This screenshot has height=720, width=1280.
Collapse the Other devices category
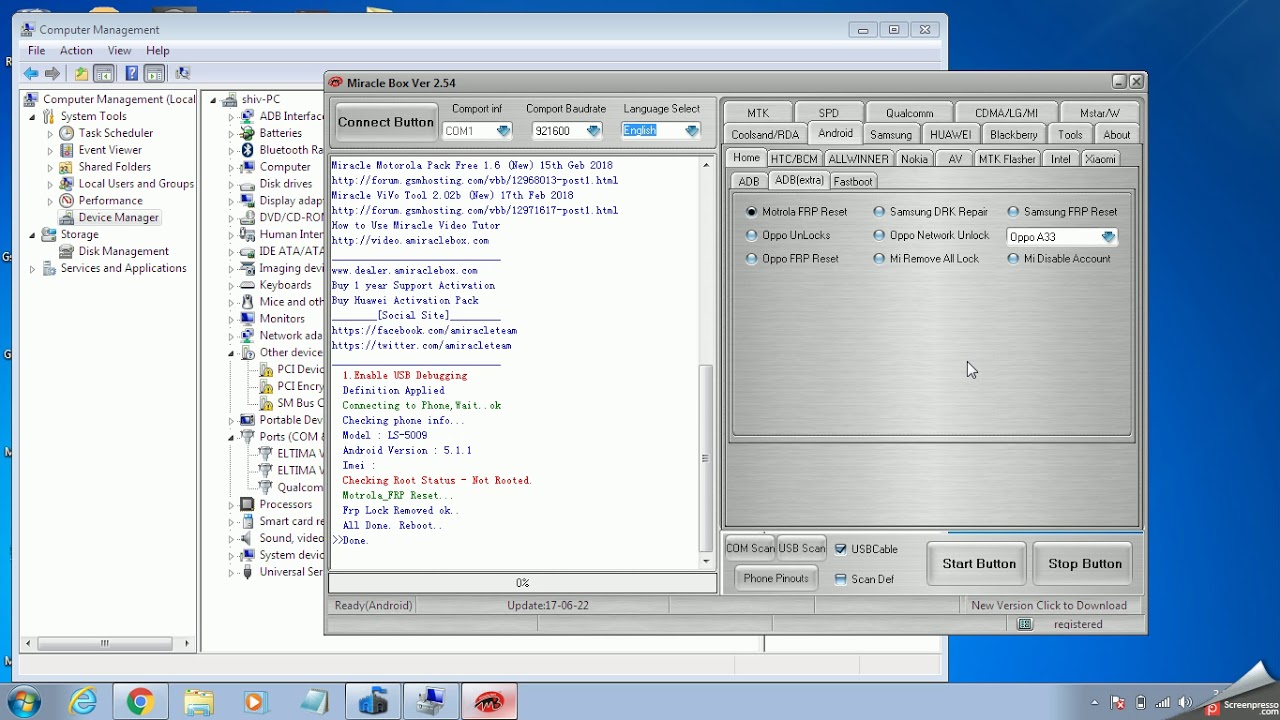click(x=231, y=353)
